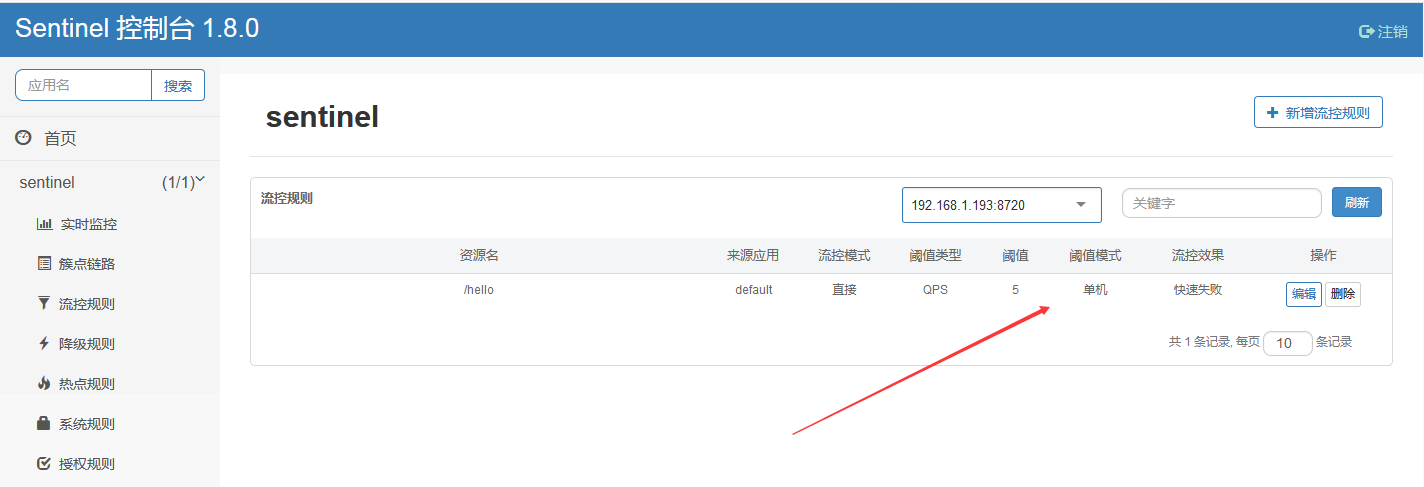Click the 共 1 条记录 record count text

click(x=1199, y=342)
